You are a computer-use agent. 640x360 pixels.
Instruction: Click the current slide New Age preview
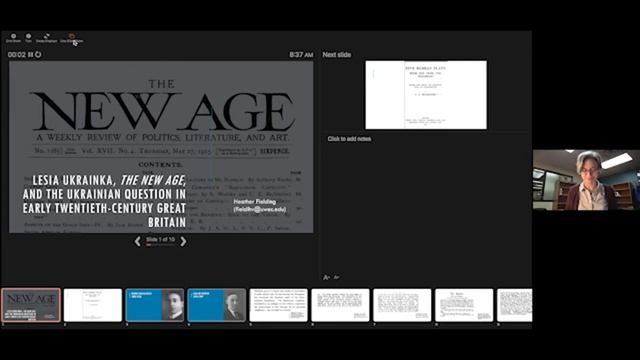point(161,147)
